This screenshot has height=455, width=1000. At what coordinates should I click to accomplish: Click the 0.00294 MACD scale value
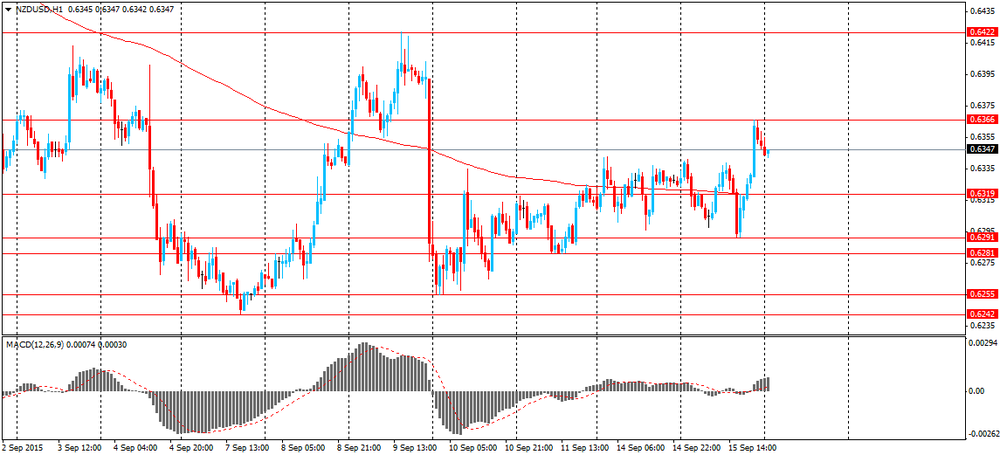980,343
